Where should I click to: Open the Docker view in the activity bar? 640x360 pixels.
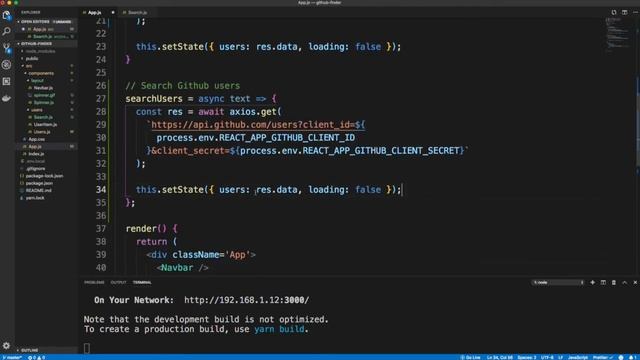(x=7, y=98)
